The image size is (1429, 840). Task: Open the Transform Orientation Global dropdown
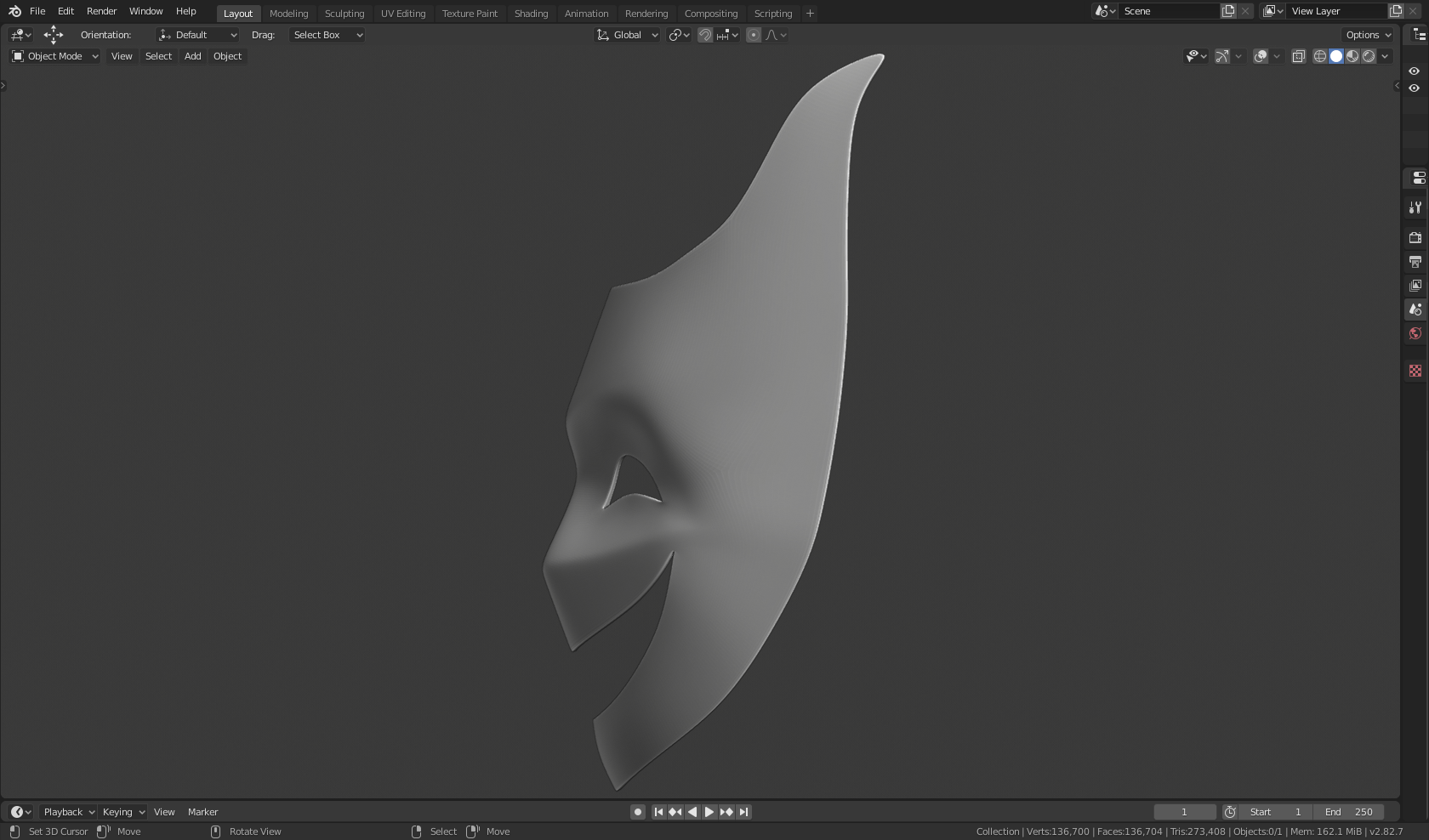pos(627,35)
